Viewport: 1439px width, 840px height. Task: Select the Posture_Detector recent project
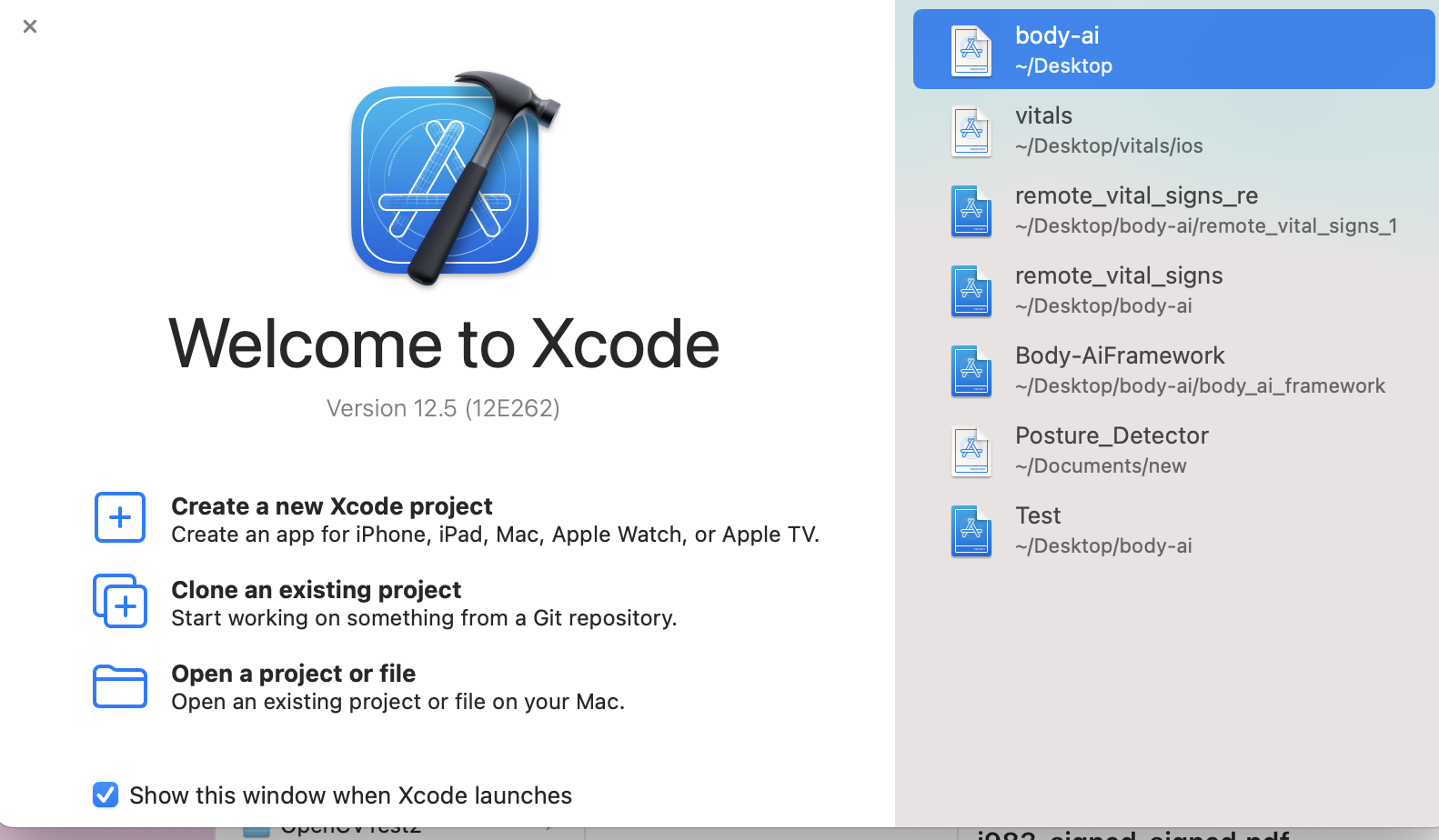pyautogui.click(x=1174, y=449)
